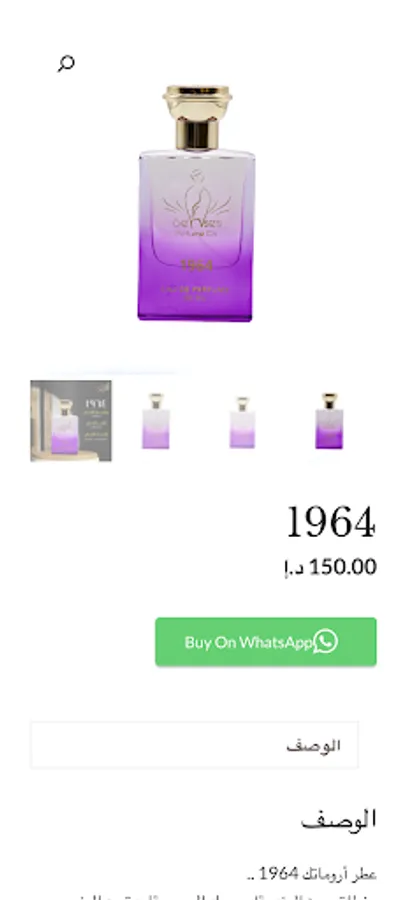This screenshot has width=406, height=900.
Task: Click the gold cap of the main bottle
Action: point(197,117)
